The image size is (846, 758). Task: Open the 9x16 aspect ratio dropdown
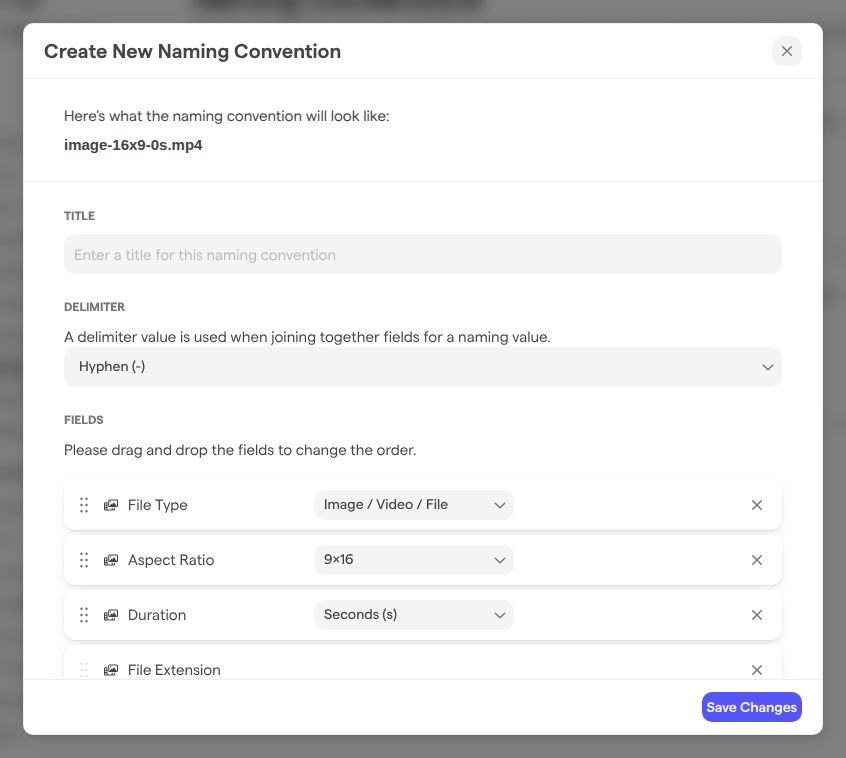[414, 560]
